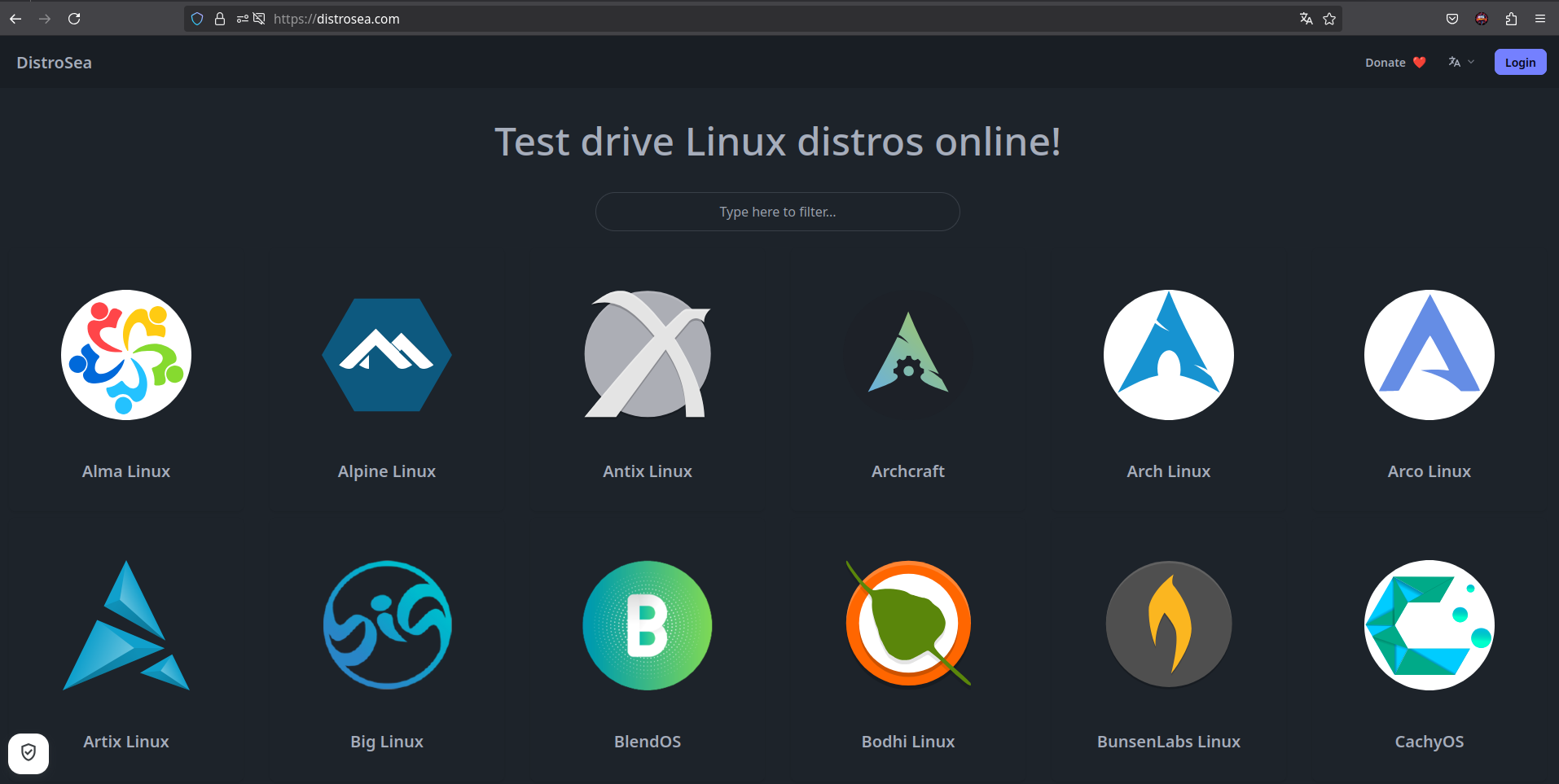Open the Arco Linux logo
Image resolution: width=1559 pixels, height=784 pixels.
point(1429,355)
